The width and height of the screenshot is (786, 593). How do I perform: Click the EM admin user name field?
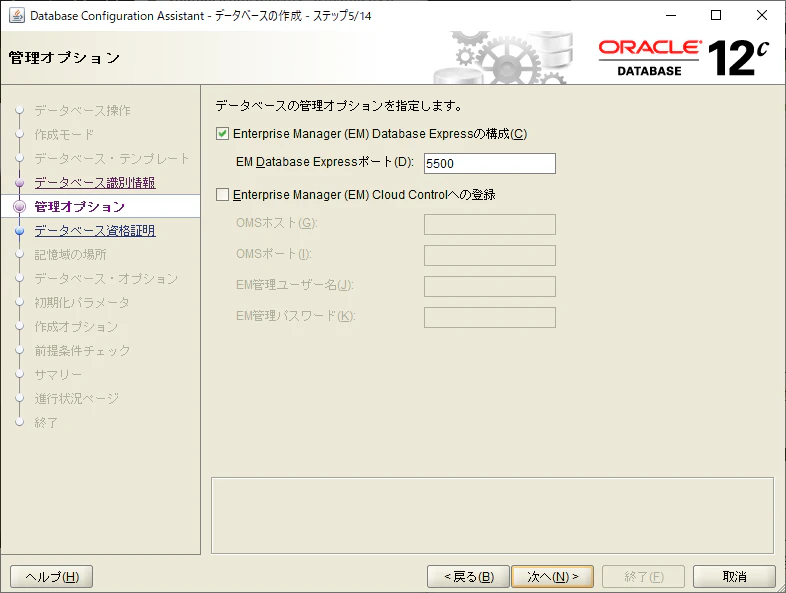489,286
